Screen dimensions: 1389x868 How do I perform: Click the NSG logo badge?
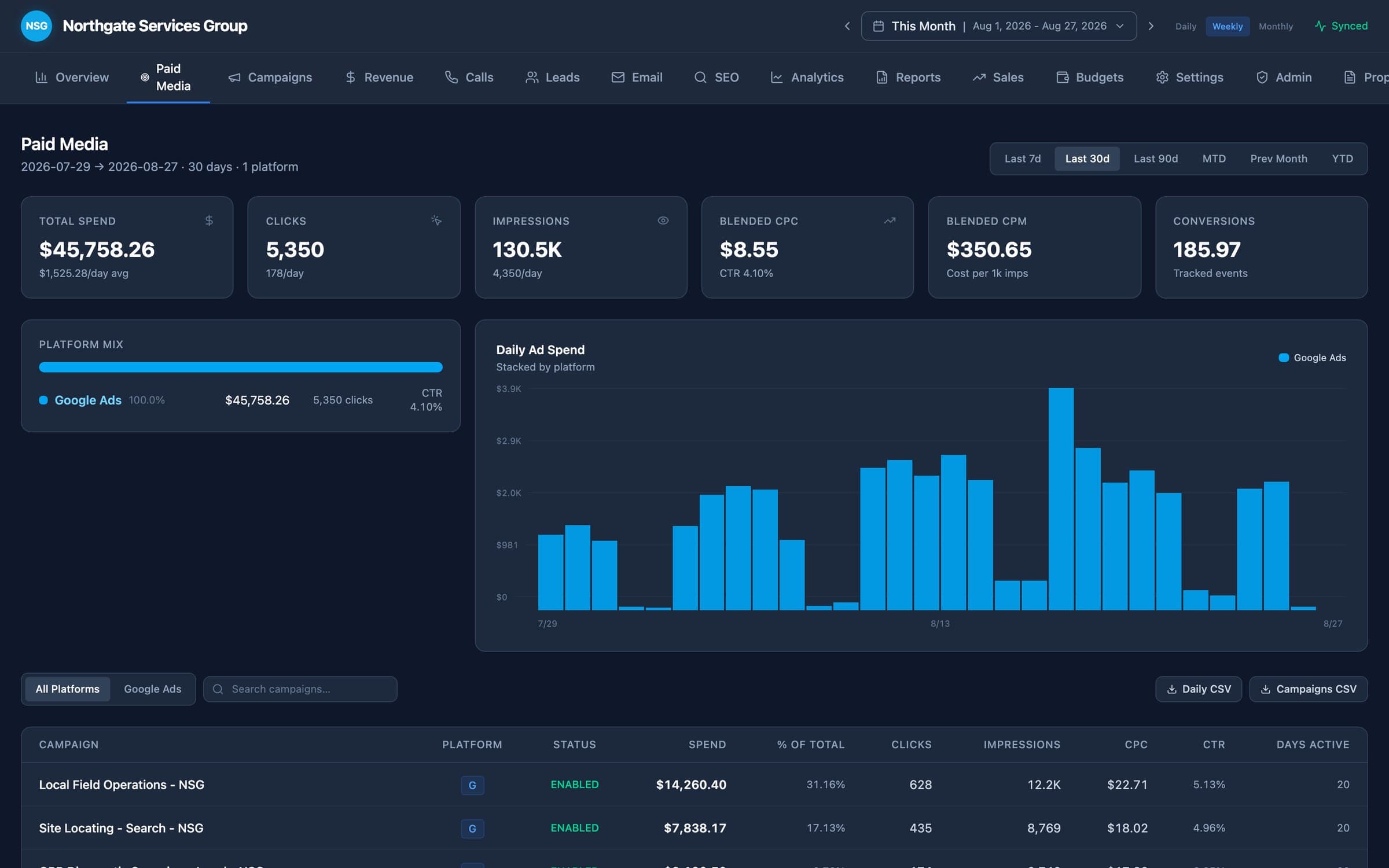click(x=36, y=26)
